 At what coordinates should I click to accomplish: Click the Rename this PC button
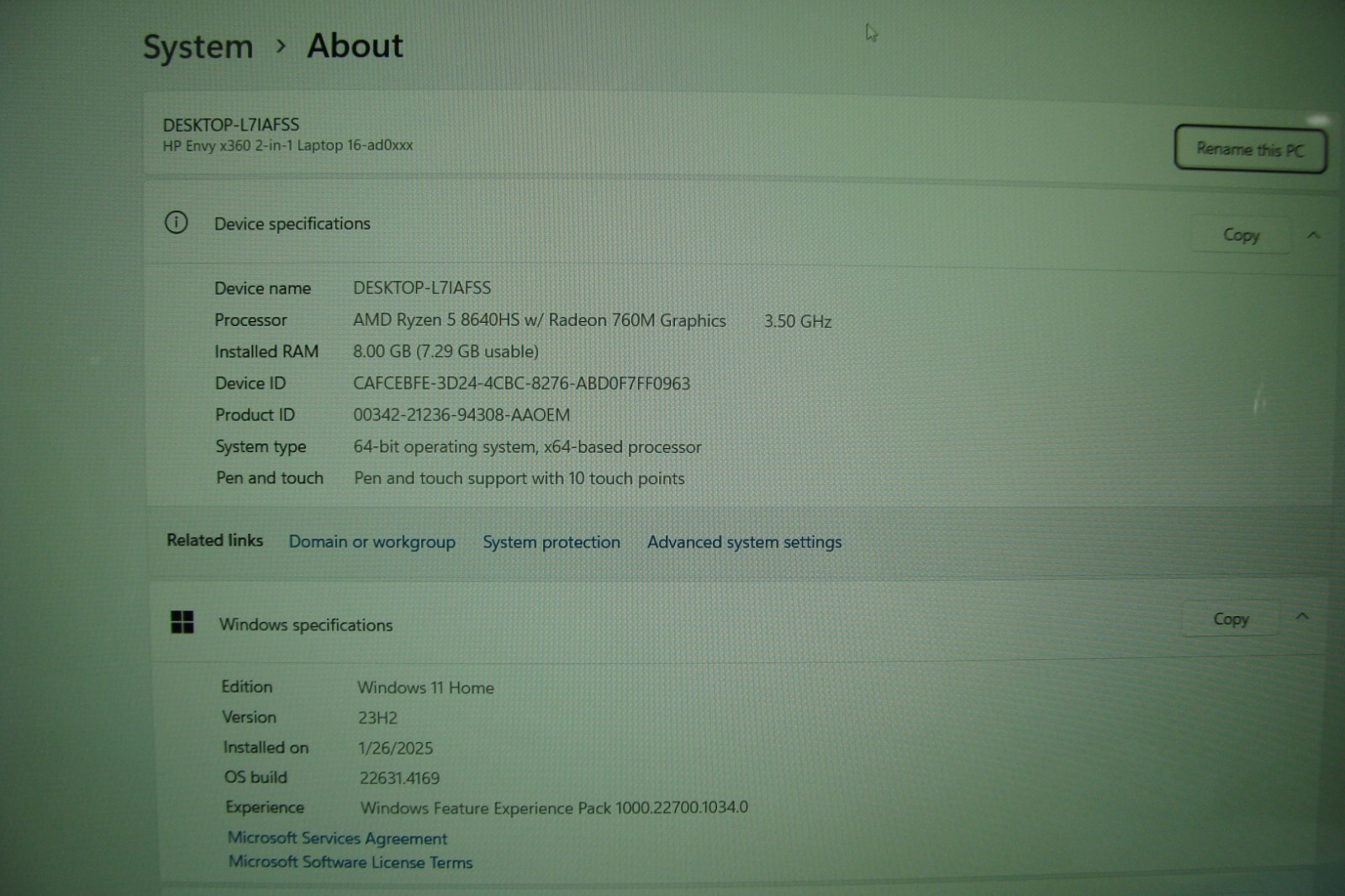[x=1250, y=150]
